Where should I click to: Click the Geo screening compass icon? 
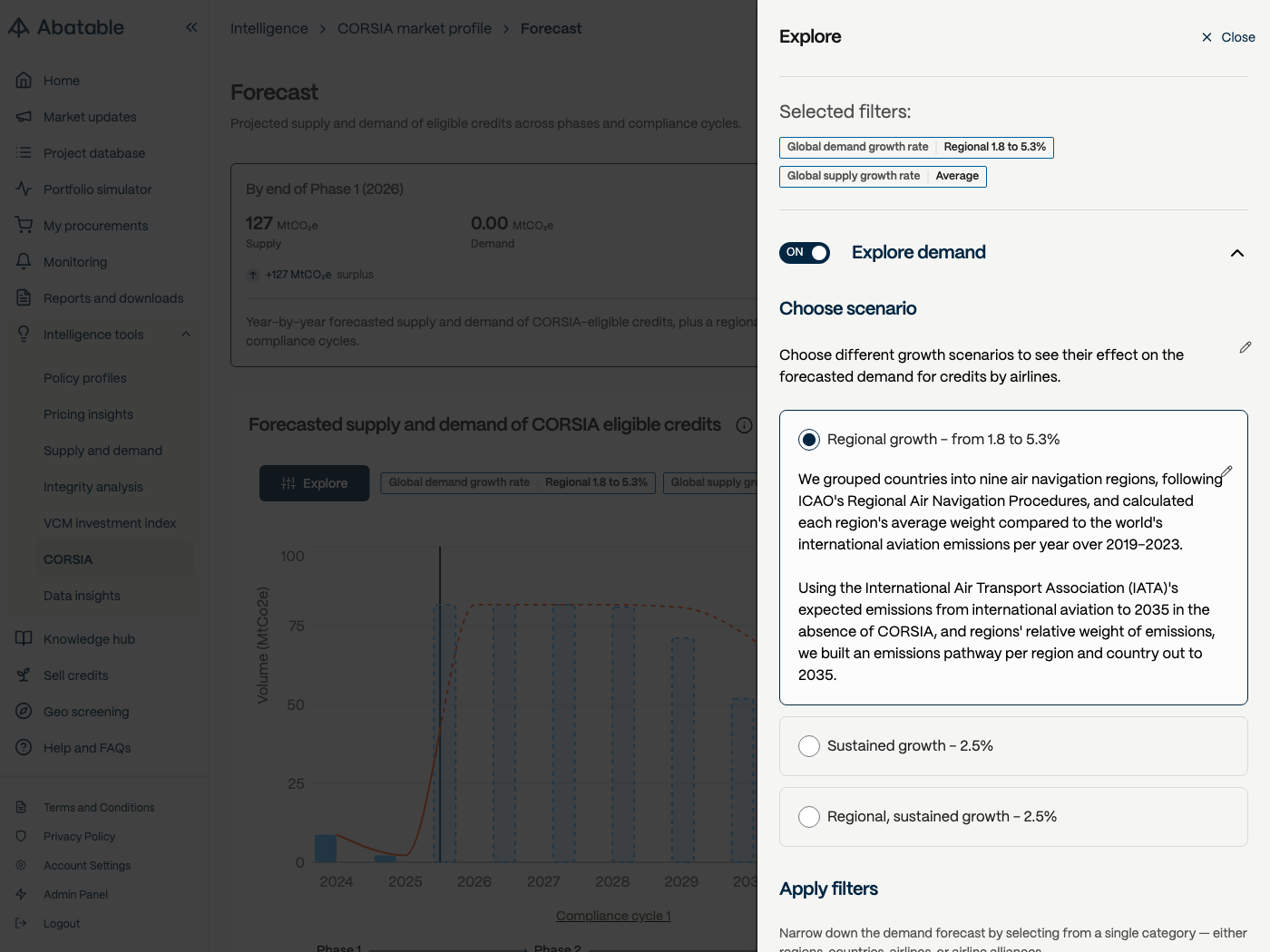[x=24, y=711]
